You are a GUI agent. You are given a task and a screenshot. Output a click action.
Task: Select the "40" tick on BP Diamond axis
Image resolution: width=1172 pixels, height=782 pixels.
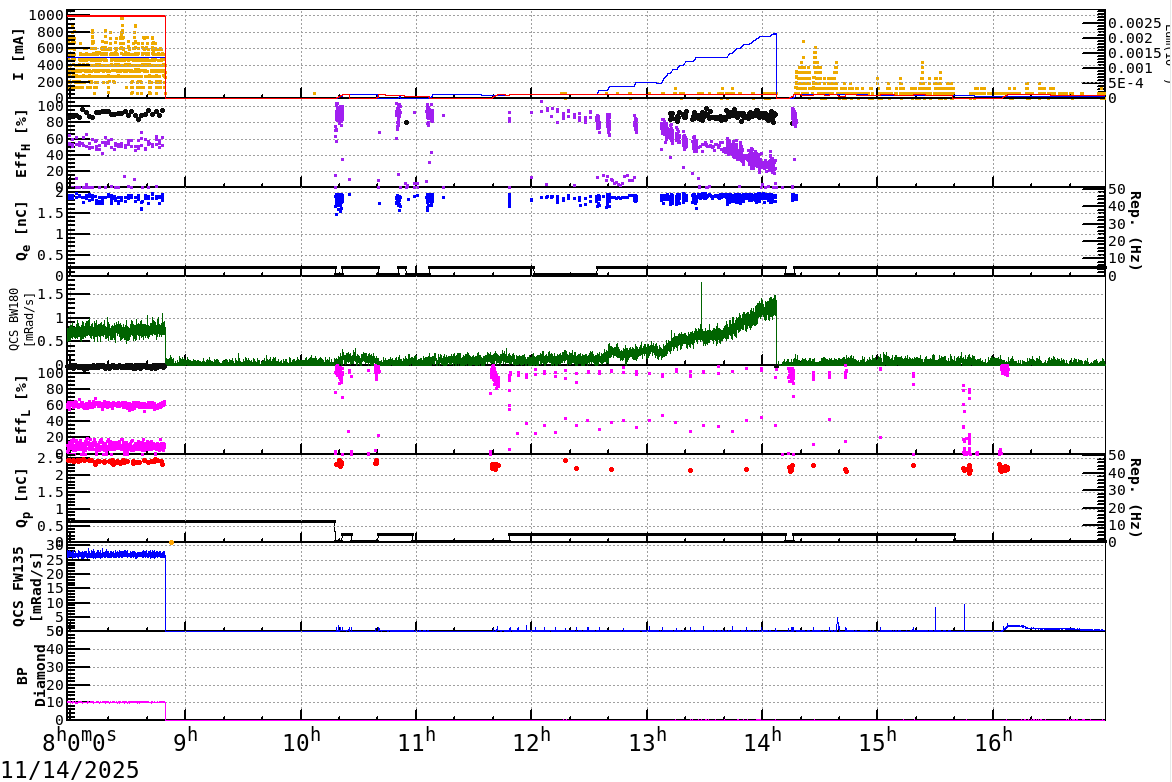pos(55,649)
